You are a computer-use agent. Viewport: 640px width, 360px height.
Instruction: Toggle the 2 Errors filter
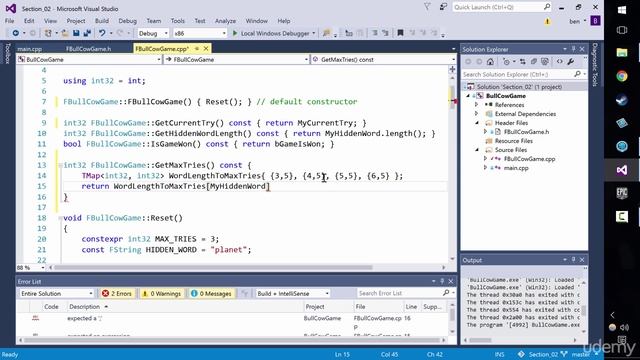pos(117,293)
